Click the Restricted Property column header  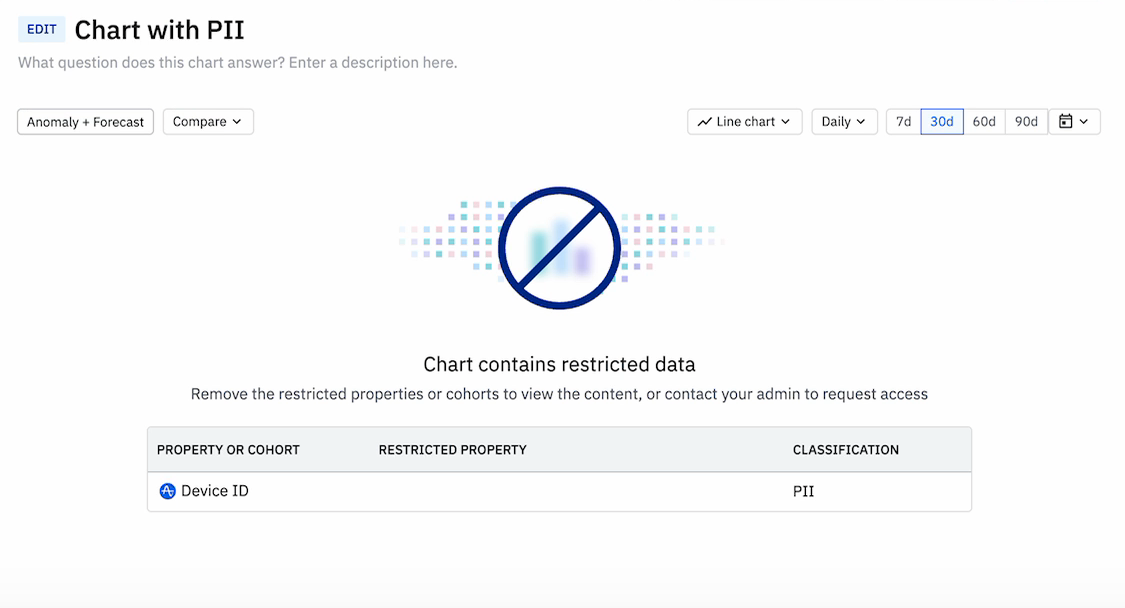(x=453, y=450)
